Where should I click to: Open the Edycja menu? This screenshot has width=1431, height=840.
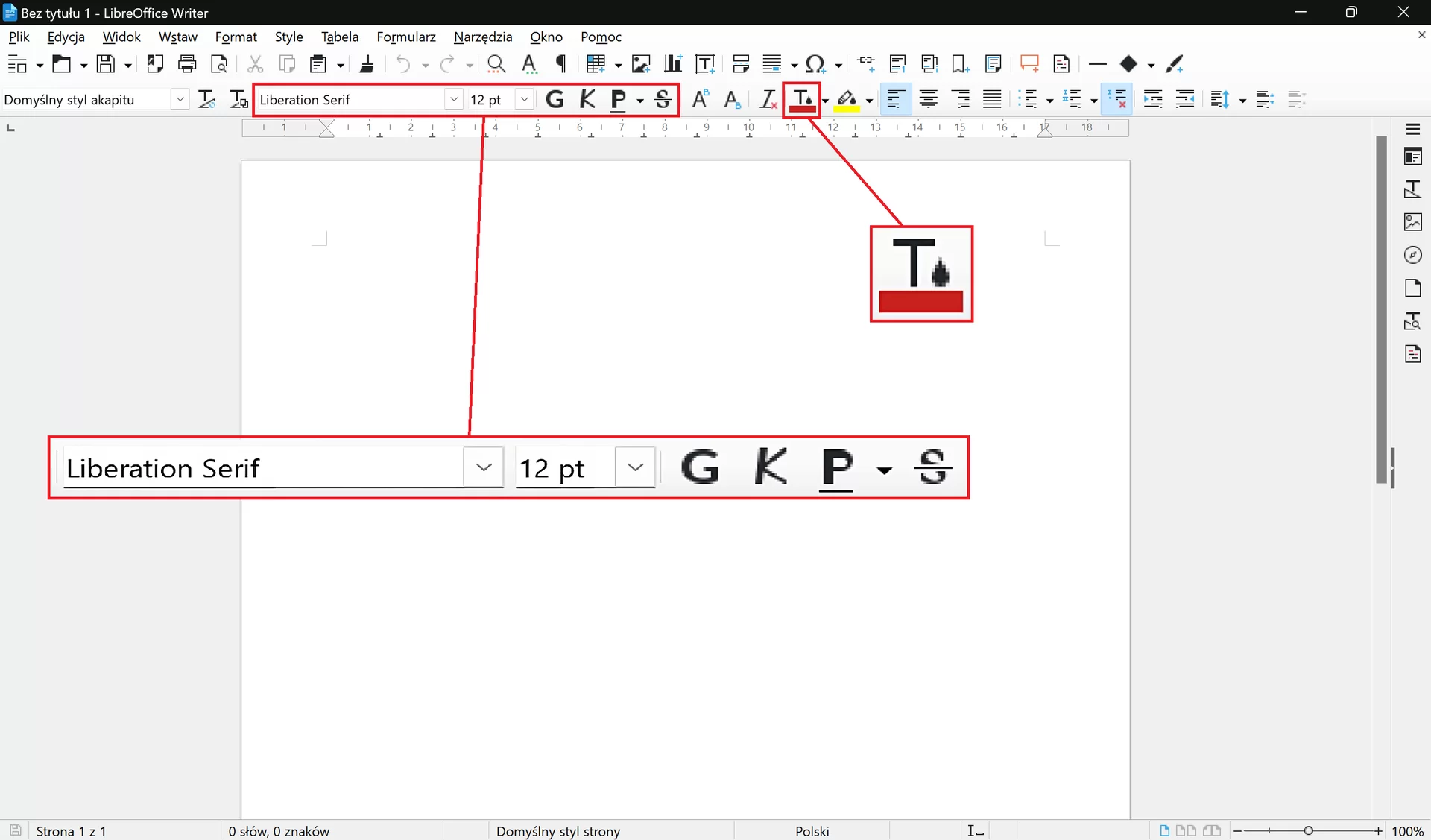click(x=66, y=37)
